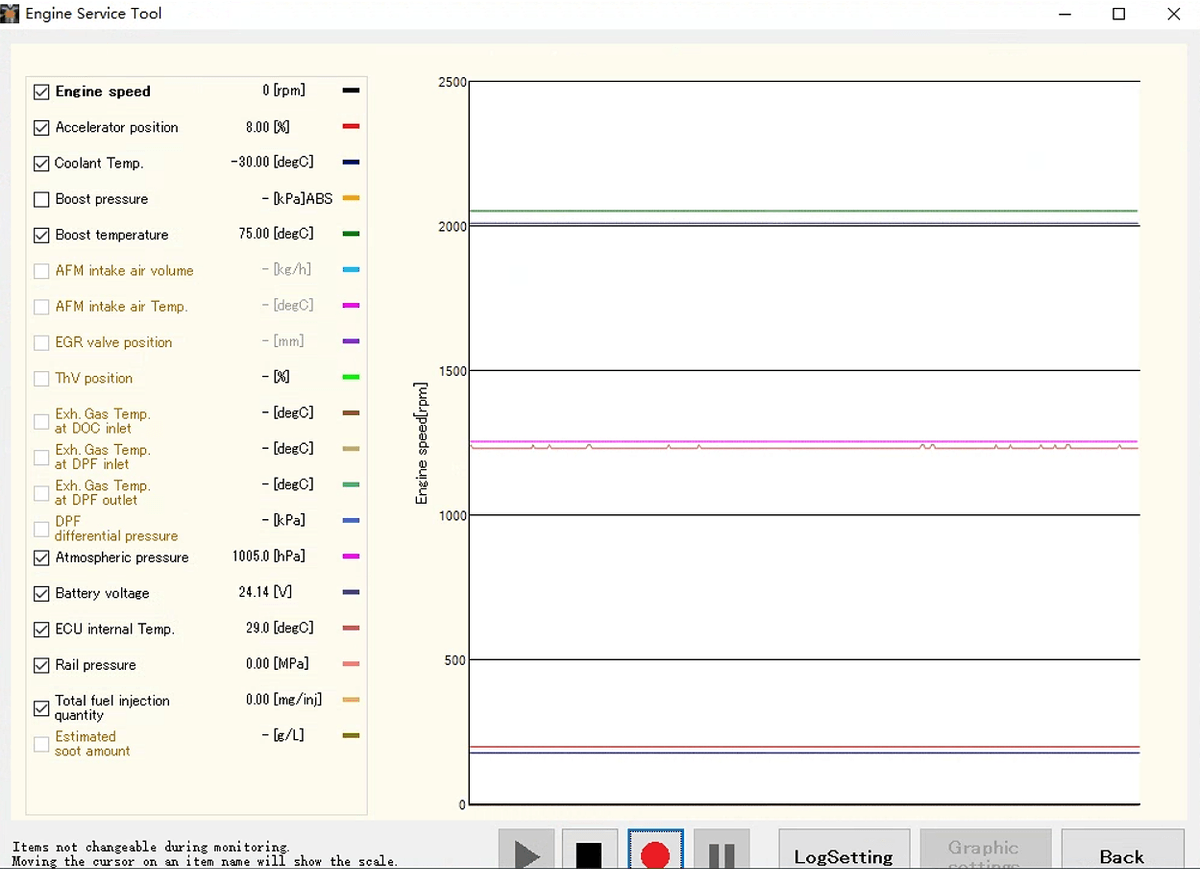Click the Engine Service Tool app icon
Image resolution: width=1200 pixels, height=869 pixels.
point(11,14)
